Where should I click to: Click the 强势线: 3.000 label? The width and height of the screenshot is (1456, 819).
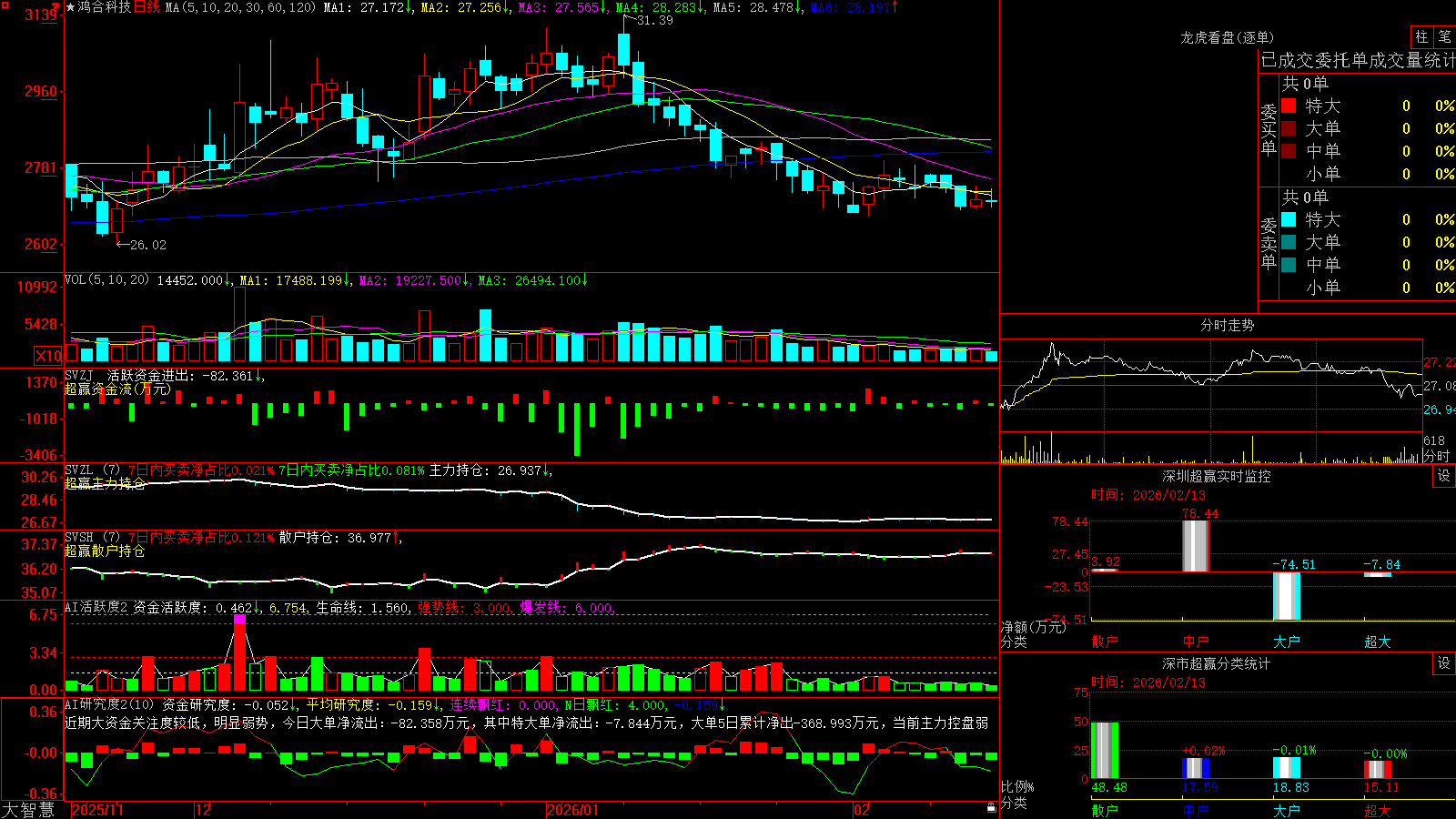pos(464,608)
